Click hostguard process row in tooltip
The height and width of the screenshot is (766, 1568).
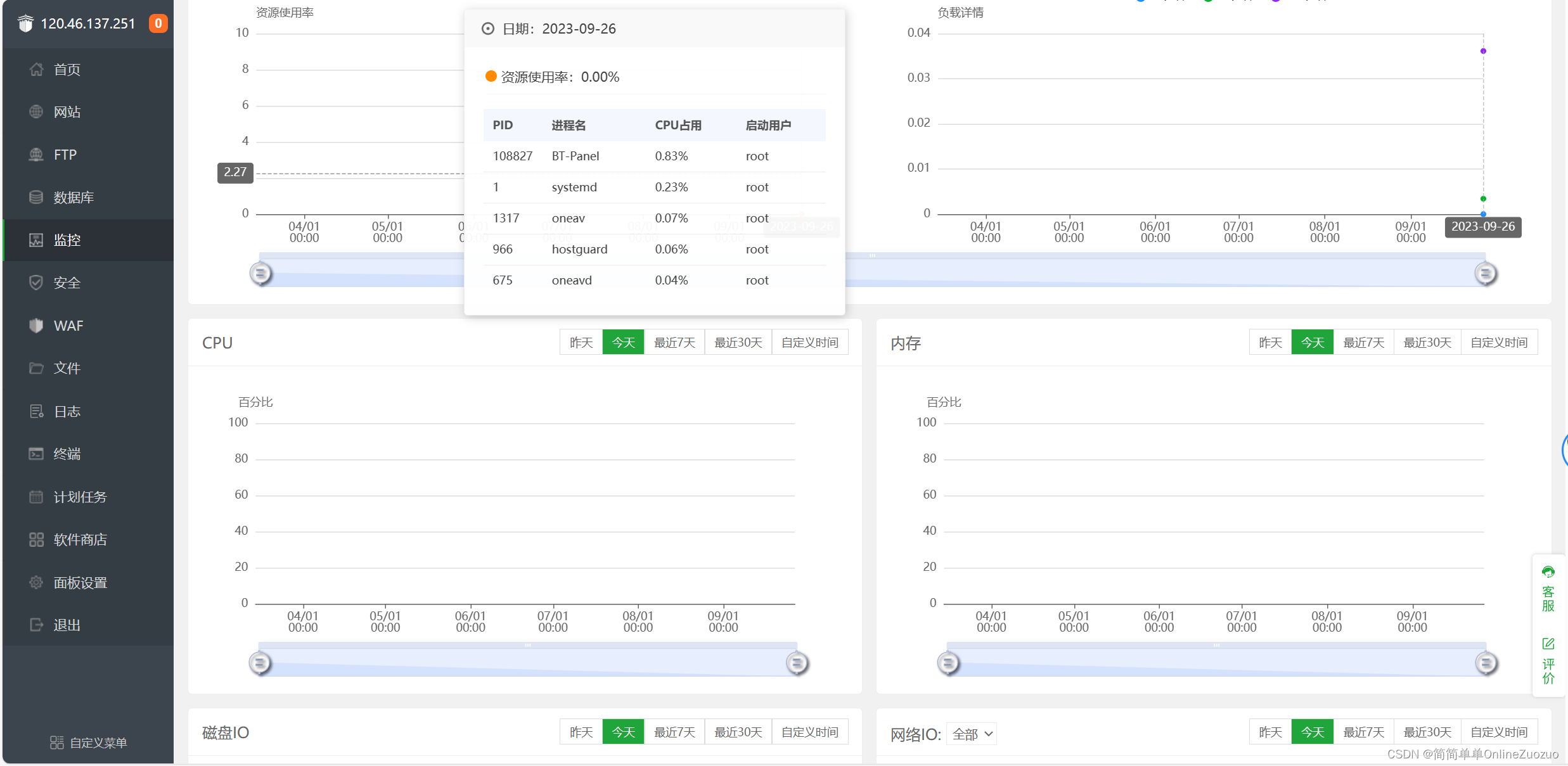pos(654,249)
